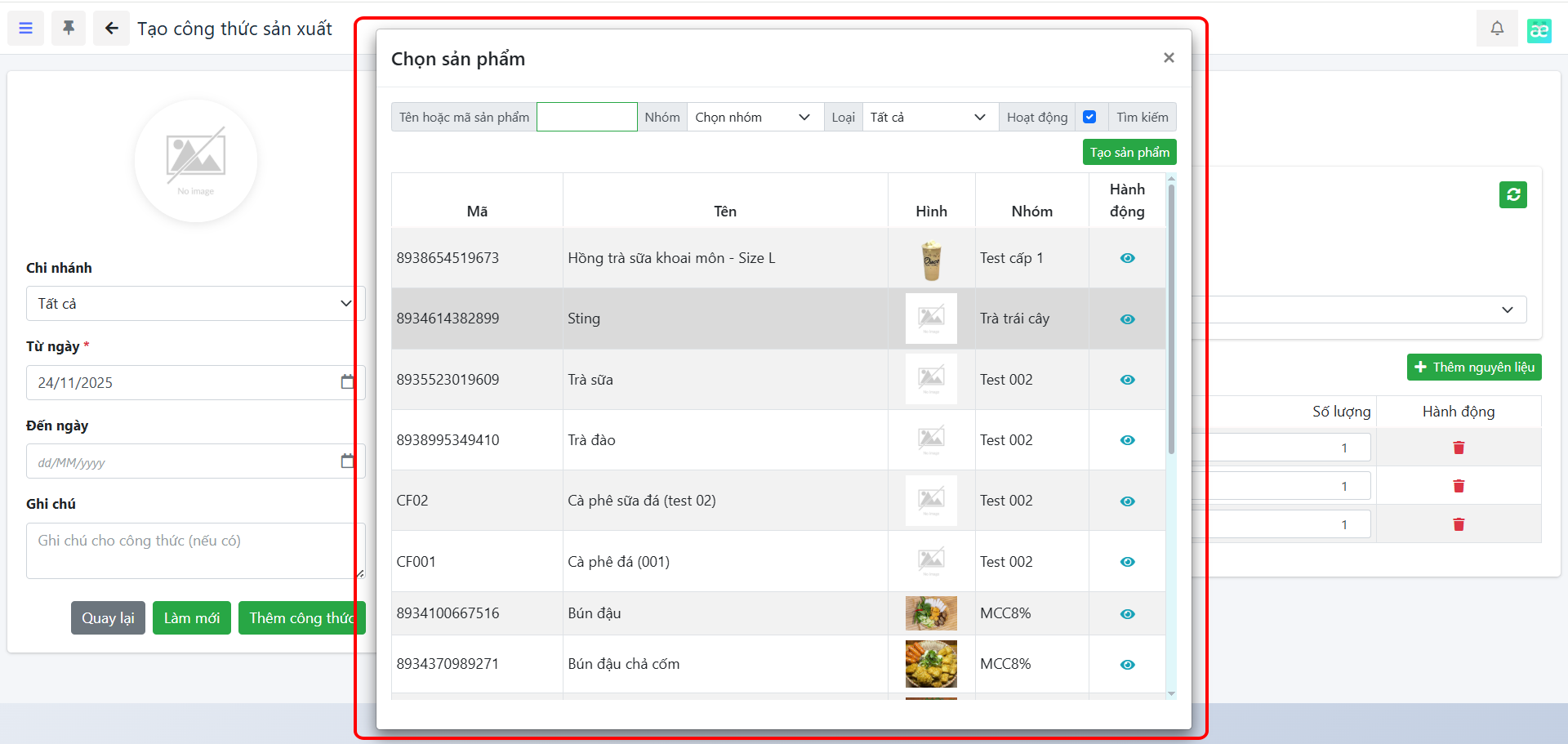Click the Tạo sản phẩm button
The image size is (1568, 744).
(1129, 153)
